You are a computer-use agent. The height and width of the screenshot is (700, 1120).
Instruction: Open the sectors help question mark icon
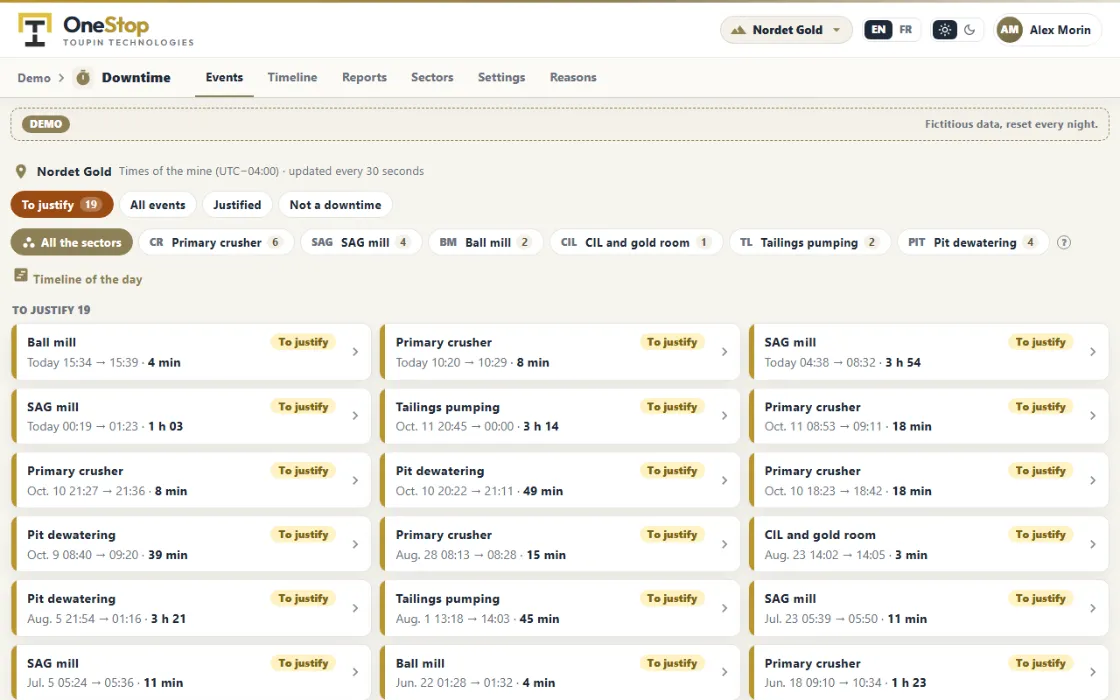click(x=1064, y=242)
